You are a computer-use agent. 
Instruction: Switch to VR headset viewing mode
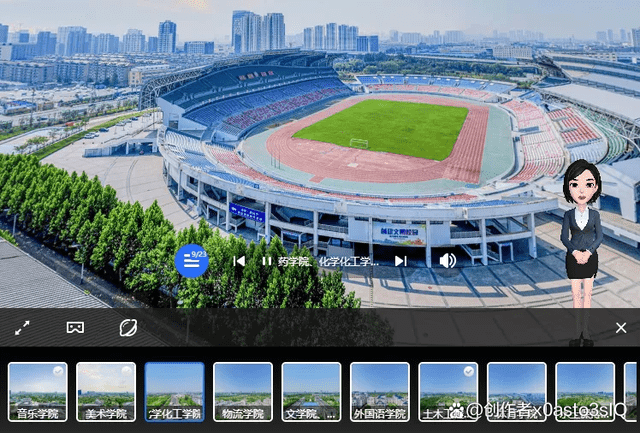pos(76,327)
